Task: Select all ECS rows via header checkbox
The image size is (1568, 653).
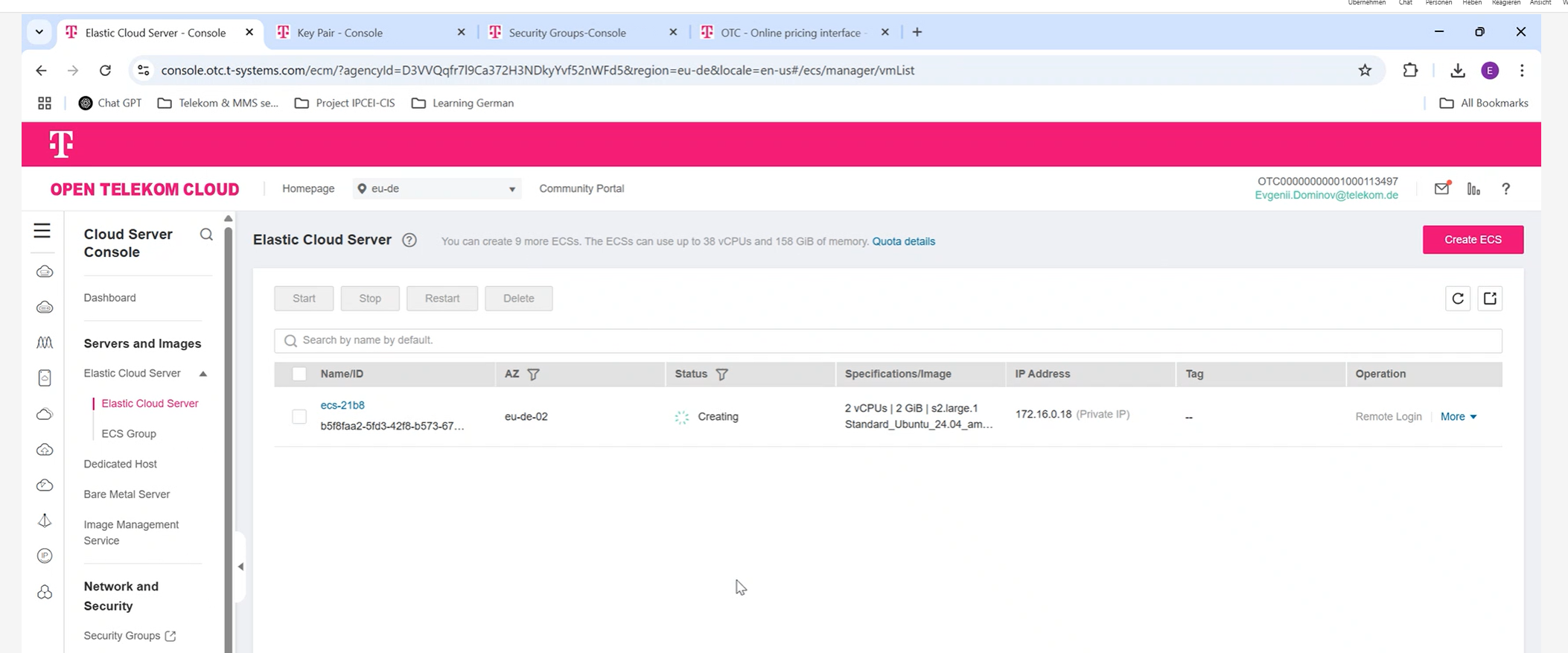Action: coord(299,374)
